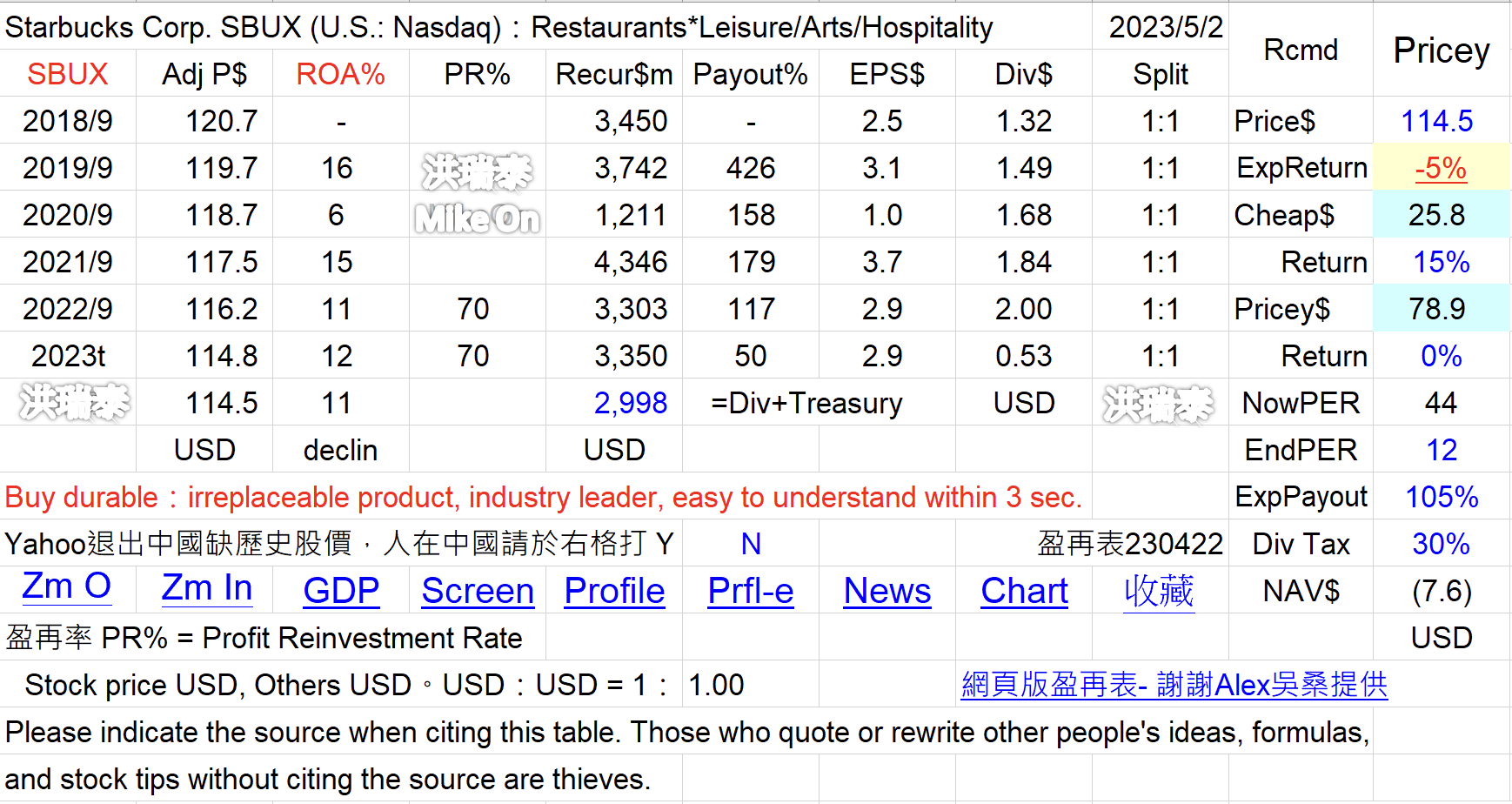Click the declin cell
The image size is (1512, 804).
[341, 450]
